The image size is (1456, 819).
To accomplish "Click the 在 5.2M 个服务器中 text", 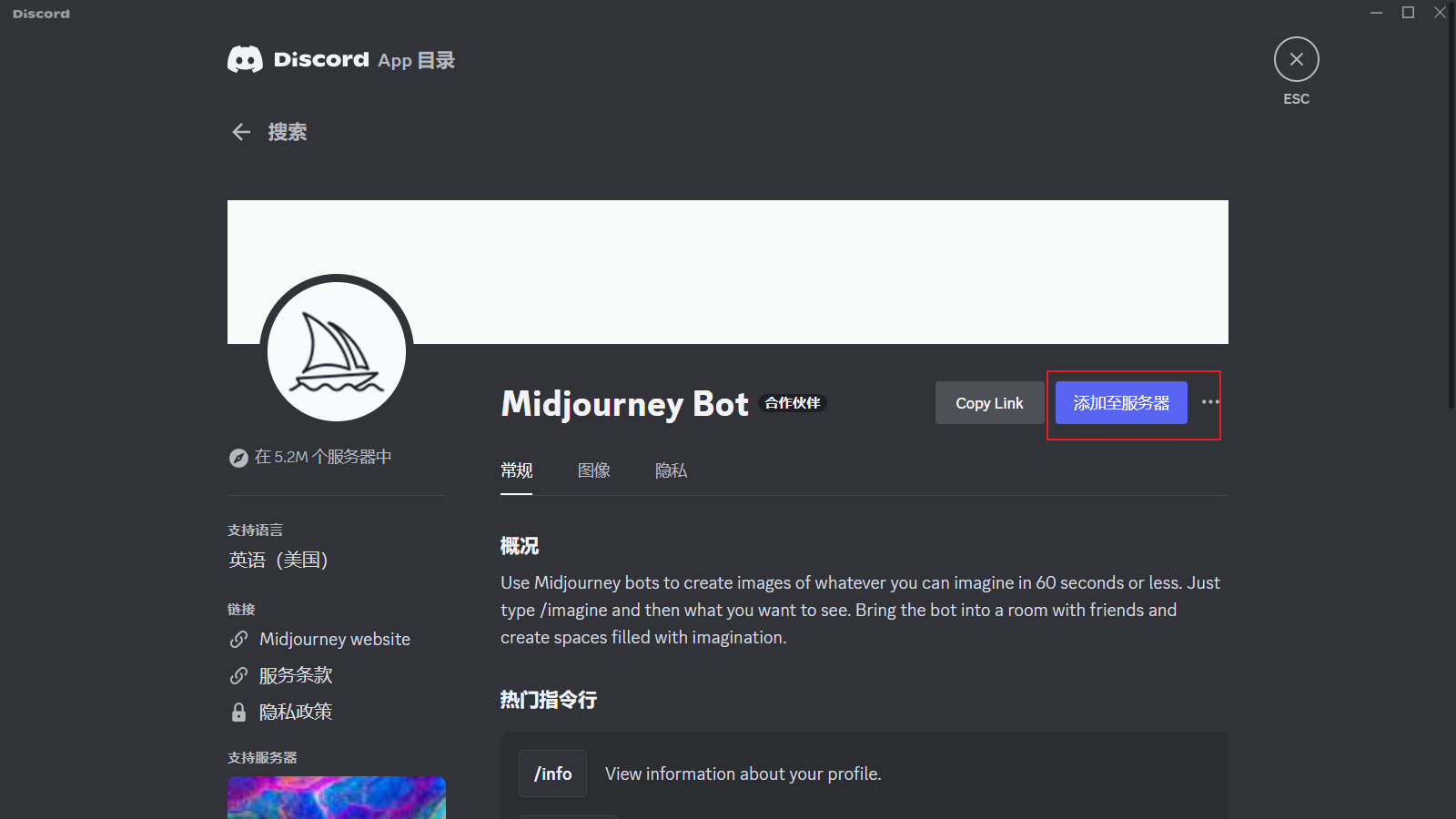I will [x=323, y=457].
